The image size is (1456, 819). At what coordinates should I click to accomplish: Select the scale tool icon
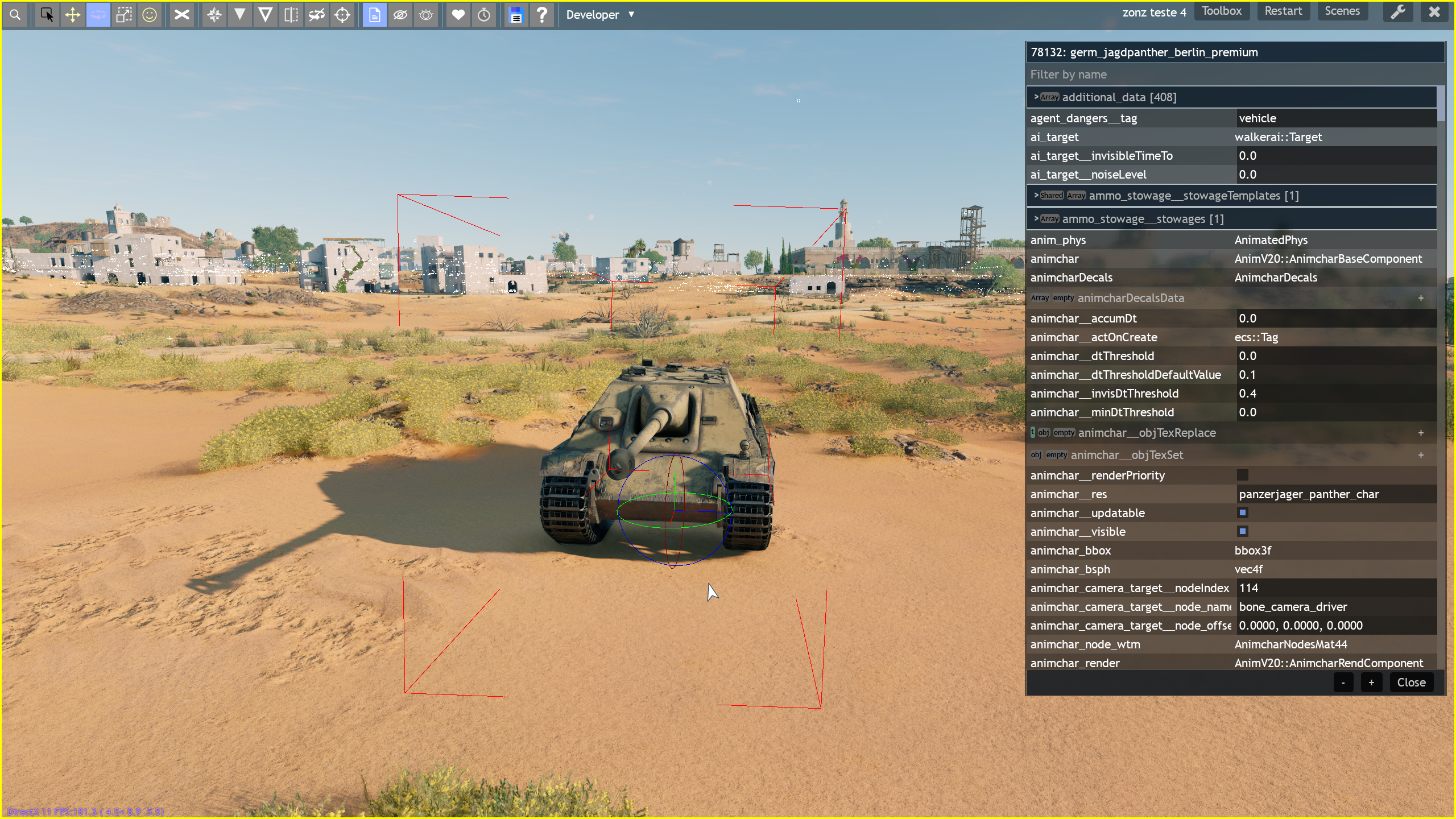pos(124,15)
